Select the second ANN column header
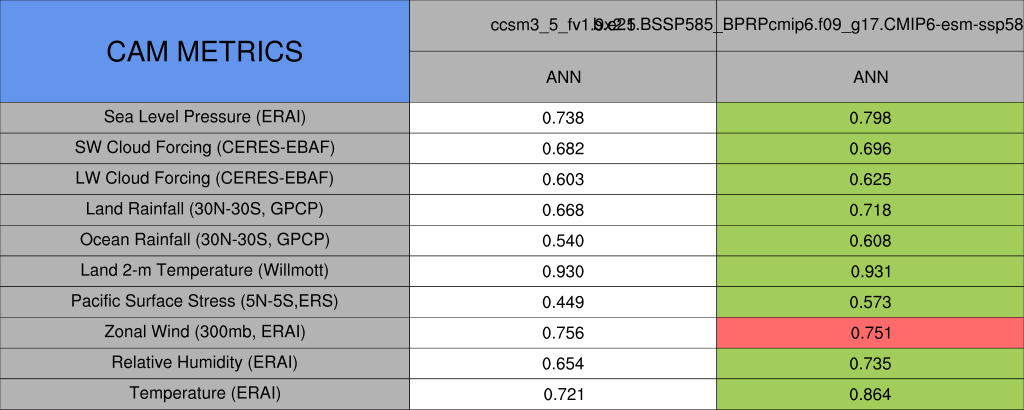 coord(870,77)
